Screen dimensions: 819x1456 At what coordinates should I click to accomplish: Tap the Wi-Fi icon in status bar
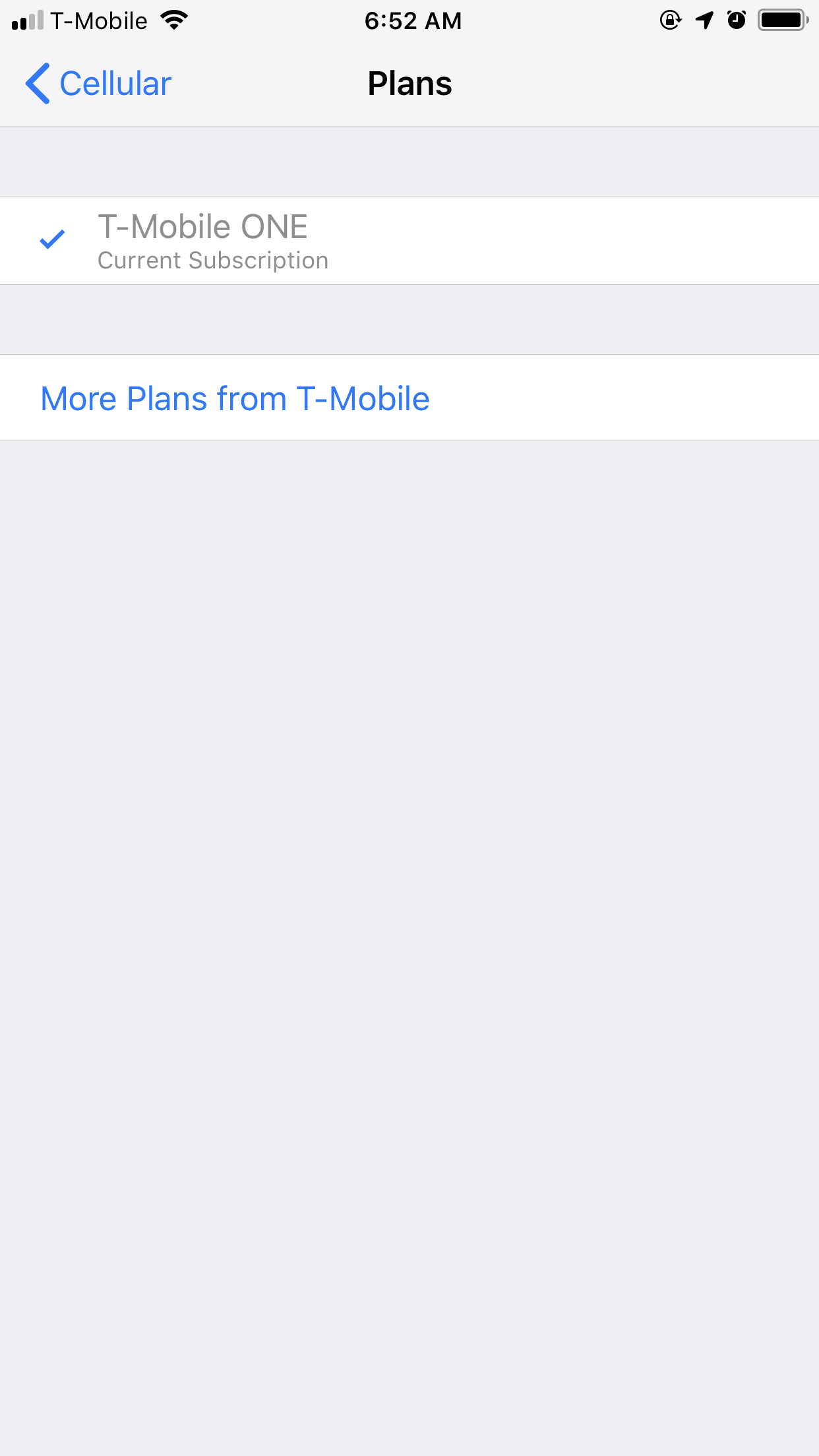(174, 20)
